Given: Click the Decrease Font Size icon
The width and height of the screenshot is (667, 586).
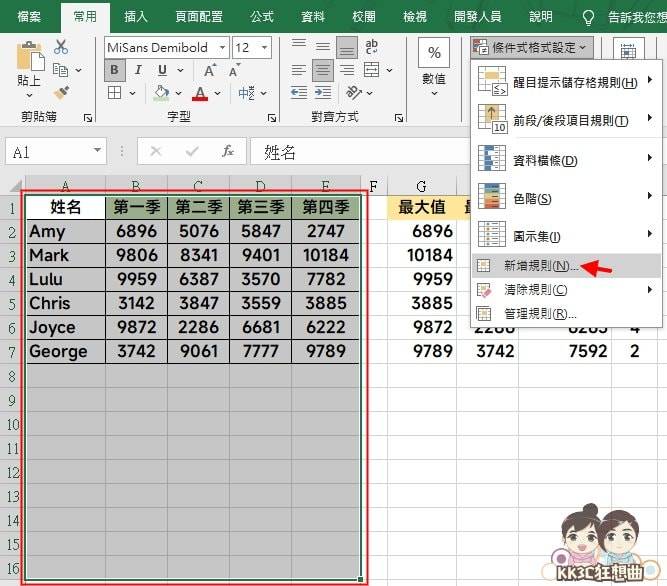Looking at the screenshot, I should (x=234, y=70).
